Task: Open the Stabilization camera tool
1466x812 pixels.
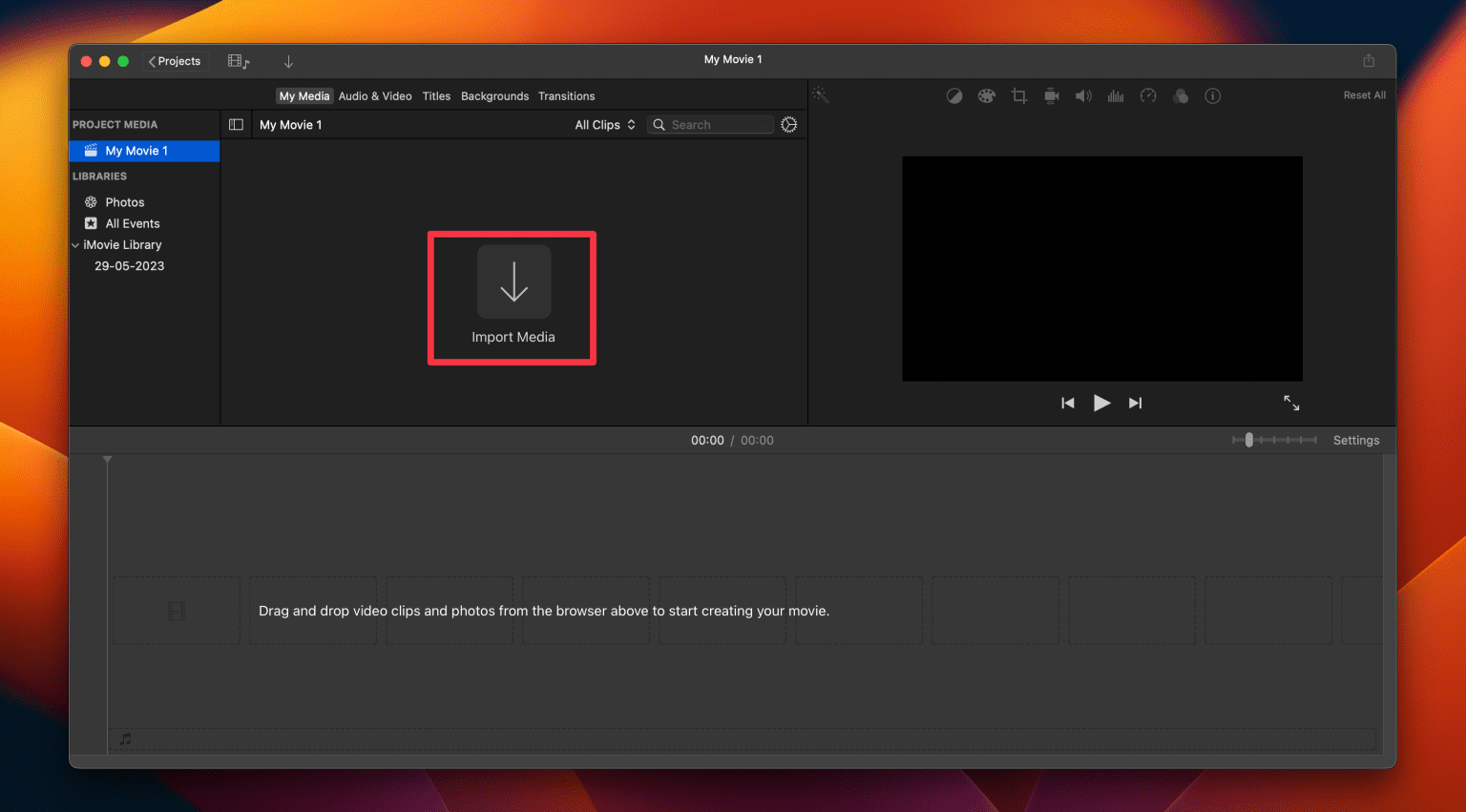Action: (x=1051, y=95)
